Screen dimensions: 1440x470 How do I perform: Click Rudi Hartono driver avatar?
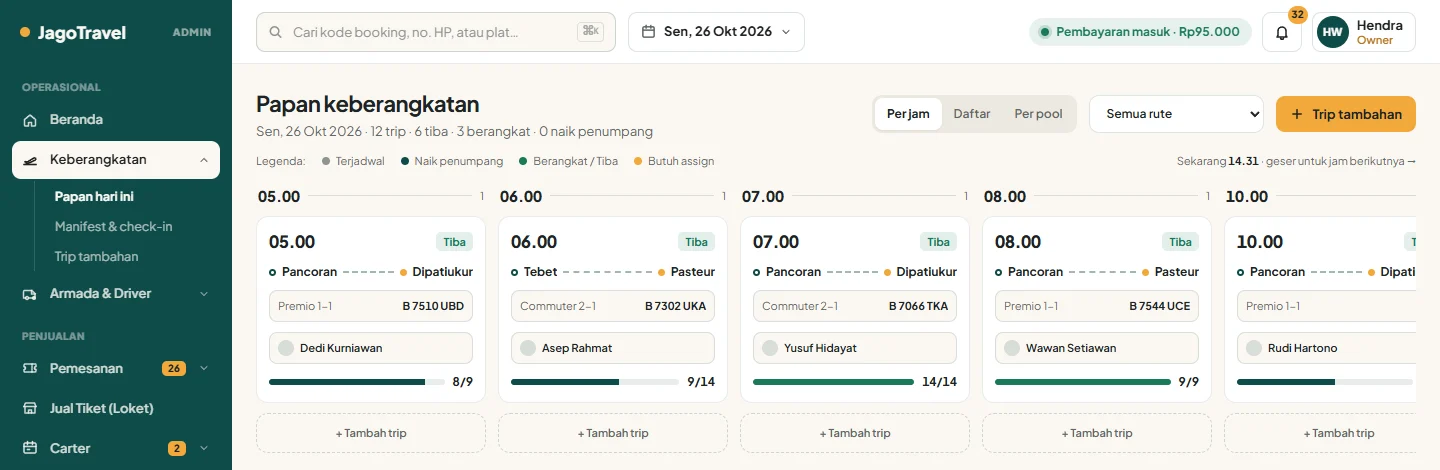(1254, 348)
